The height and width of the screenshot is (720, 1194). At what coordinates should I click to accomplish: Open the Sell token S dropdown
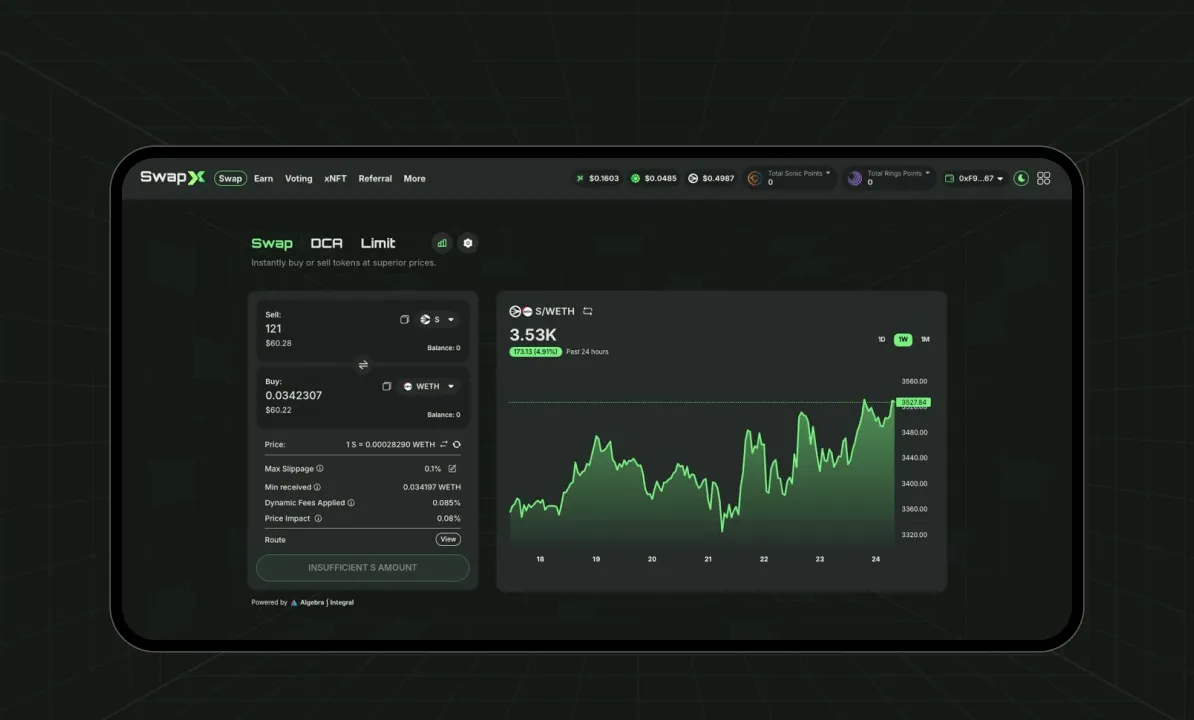click(x=437, y=320)
